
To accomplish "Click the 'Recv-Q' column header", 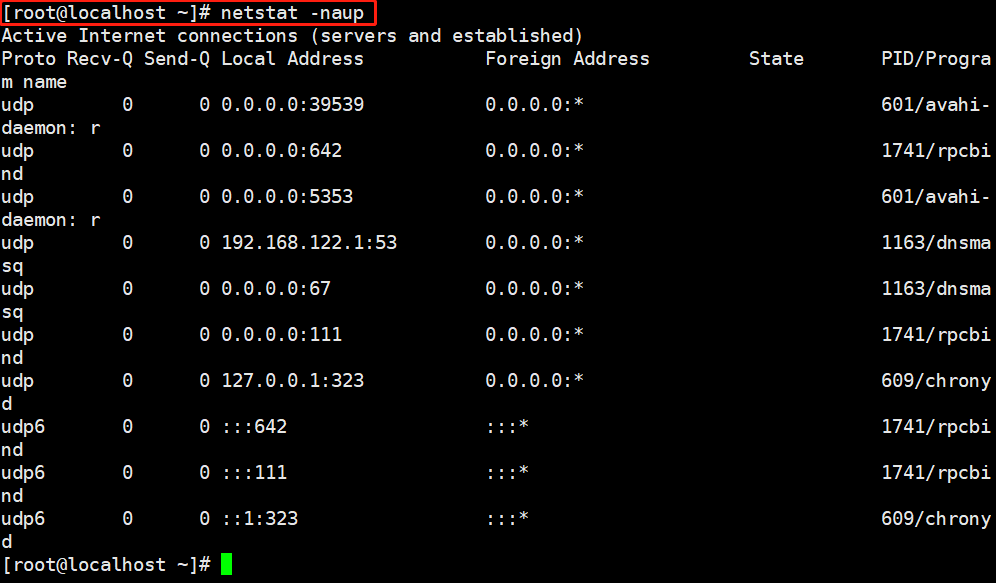I will coord(100,58).
